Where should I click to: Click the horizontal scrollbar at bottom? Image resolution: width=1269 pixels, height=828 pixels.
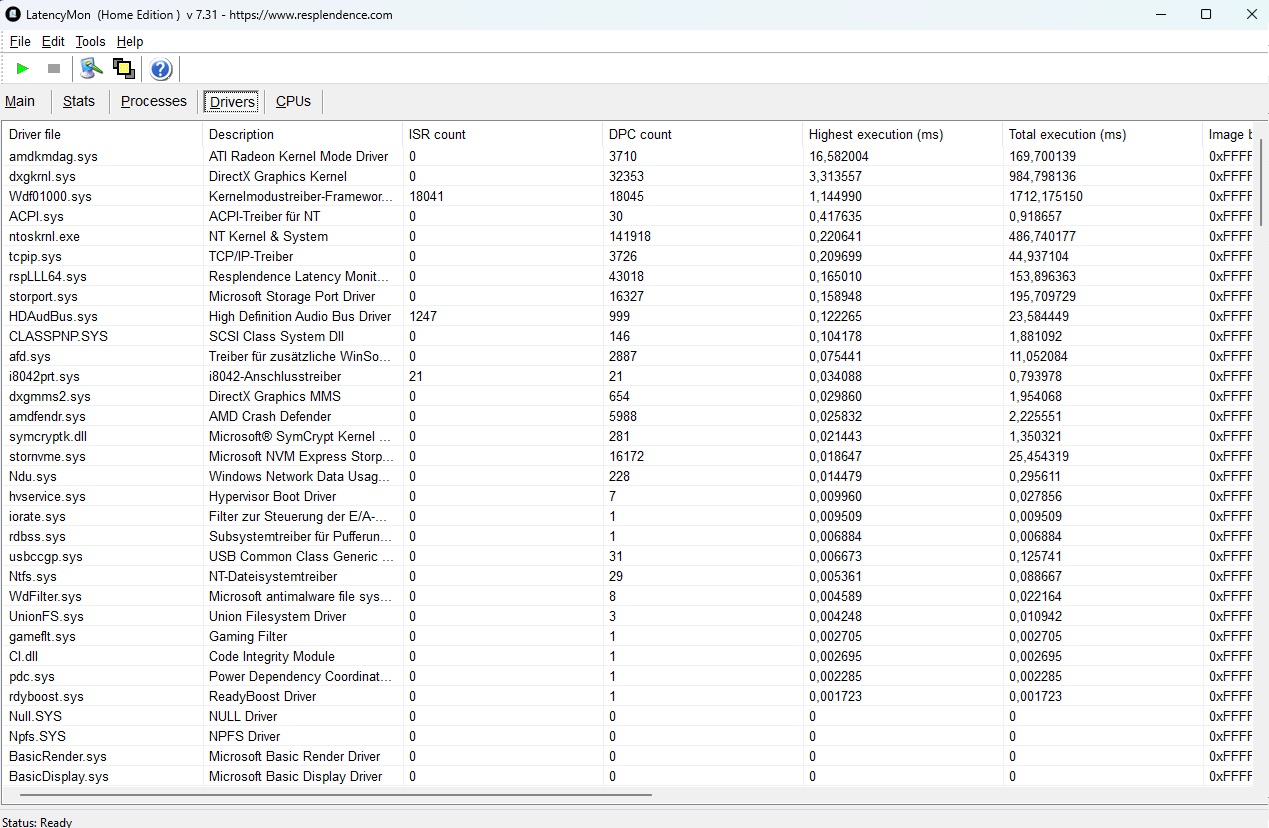click(x=335, y=795)
